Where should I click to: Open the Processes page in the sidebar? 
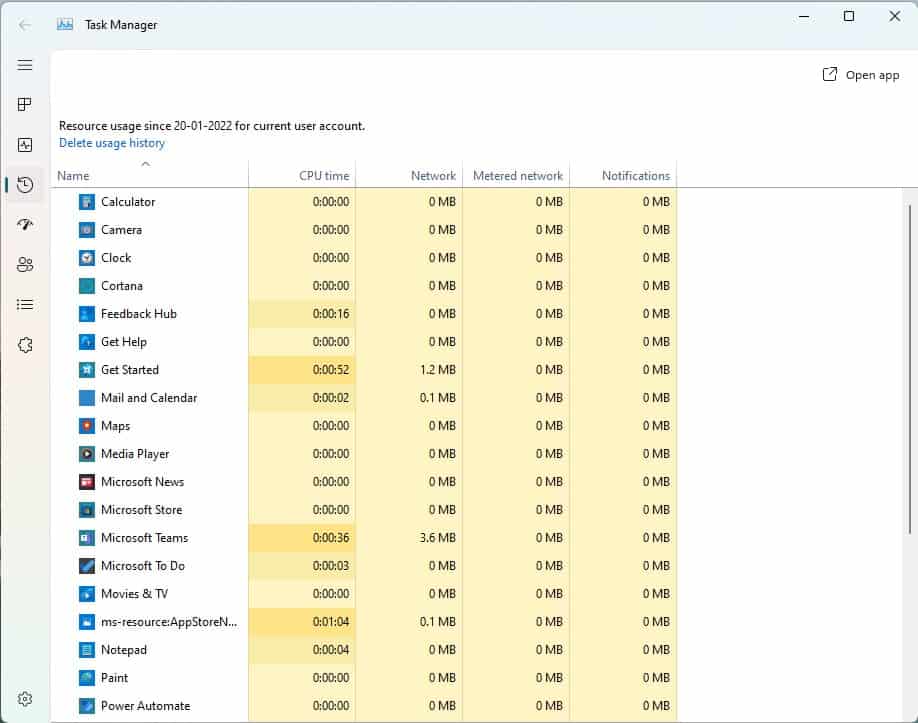(25, 104)
